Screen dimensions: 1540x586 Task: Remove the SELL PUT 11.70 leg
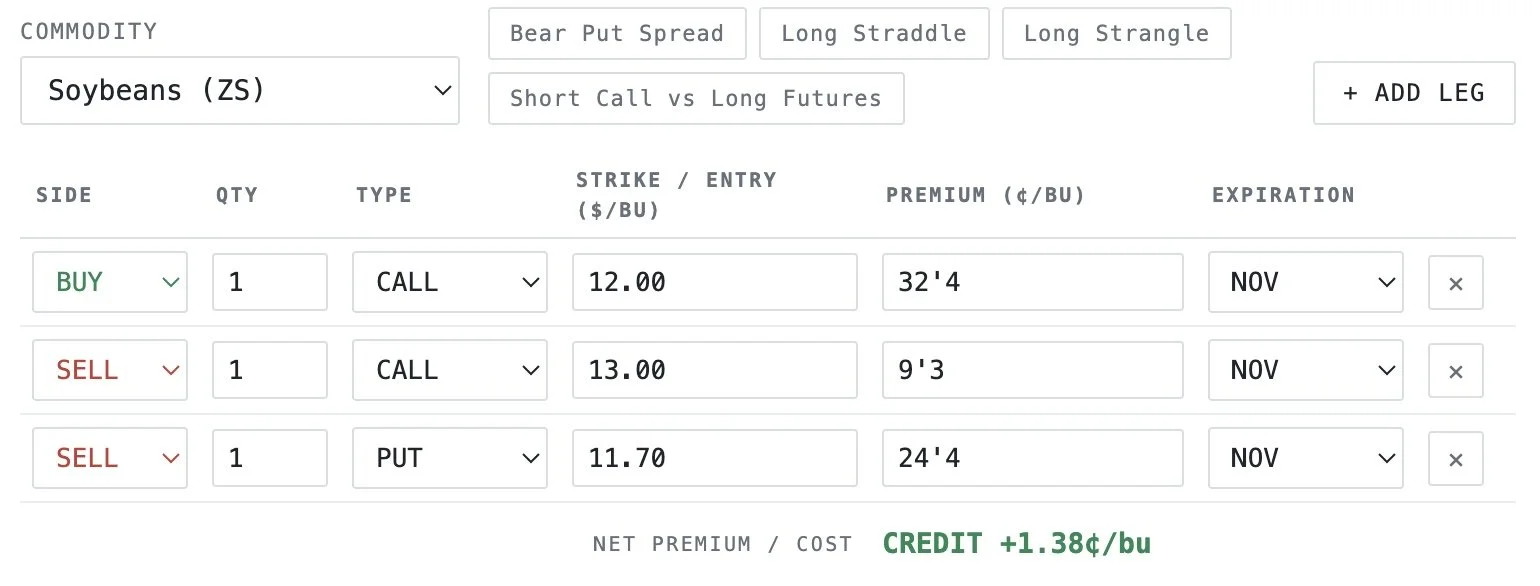(x=1455, y=458)
